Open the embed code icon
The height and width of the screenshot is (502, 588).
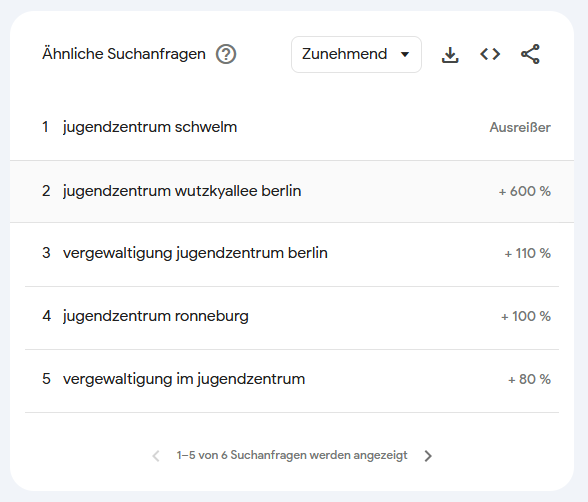490,54
